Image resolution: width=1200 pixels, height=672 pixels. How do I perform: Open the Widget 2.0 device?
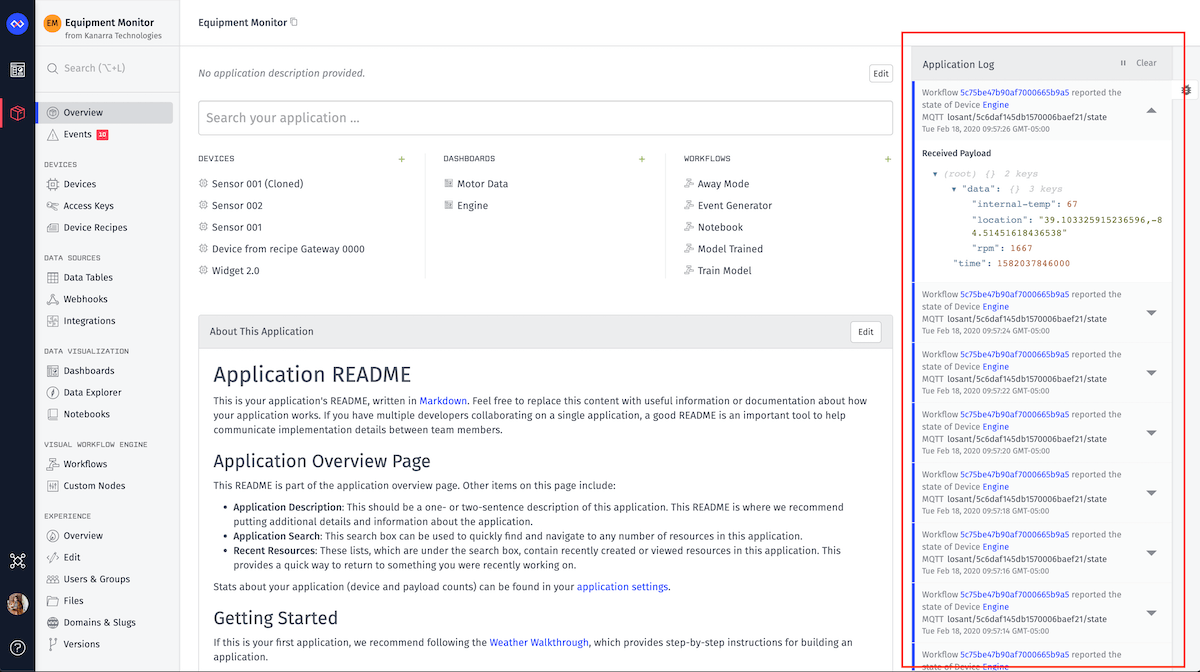pos(236,271)
